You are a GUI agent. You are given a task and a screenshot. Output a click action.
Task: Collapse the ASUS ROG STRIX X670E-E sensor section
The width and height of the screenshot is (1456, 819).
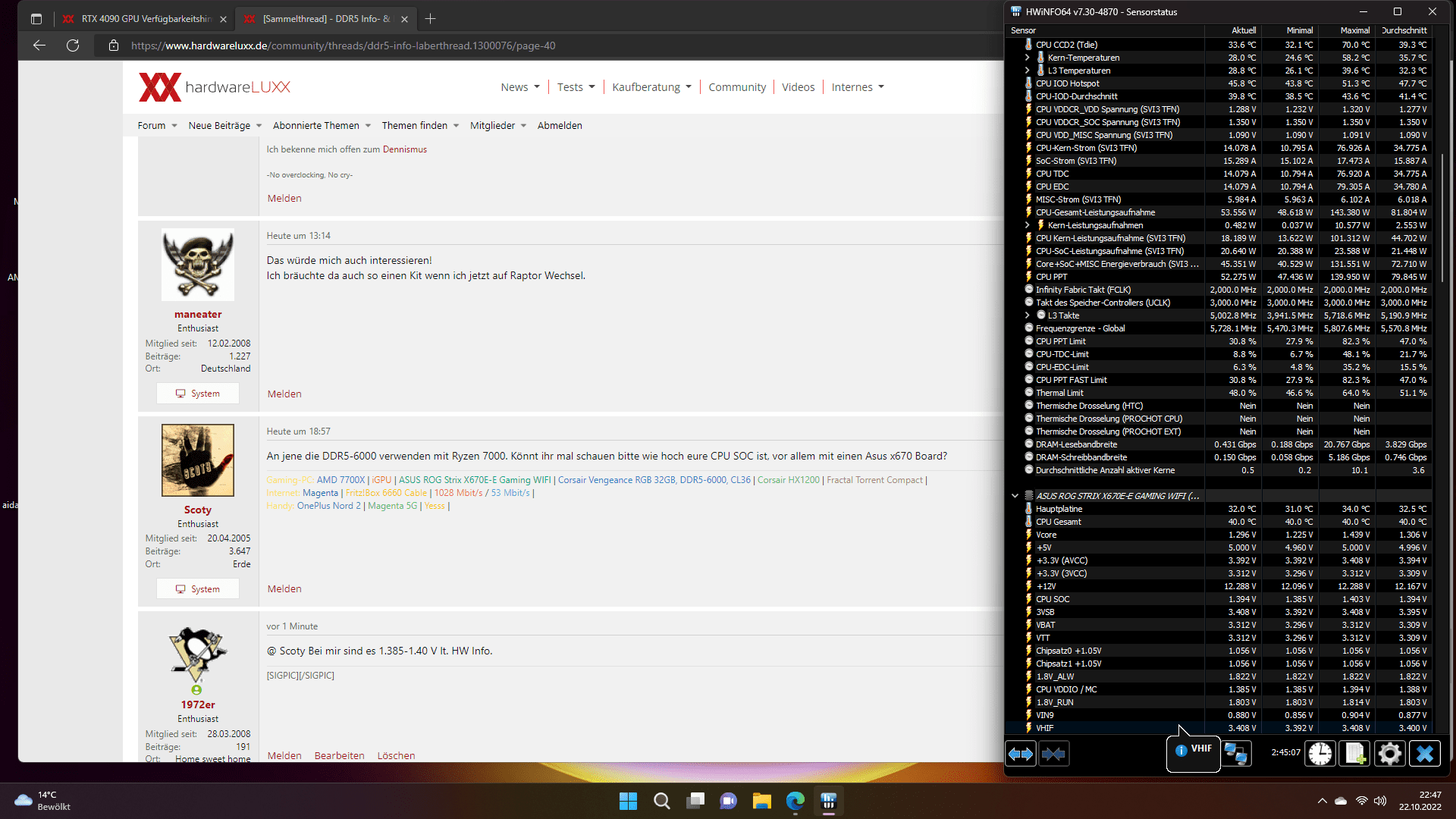1015,496
